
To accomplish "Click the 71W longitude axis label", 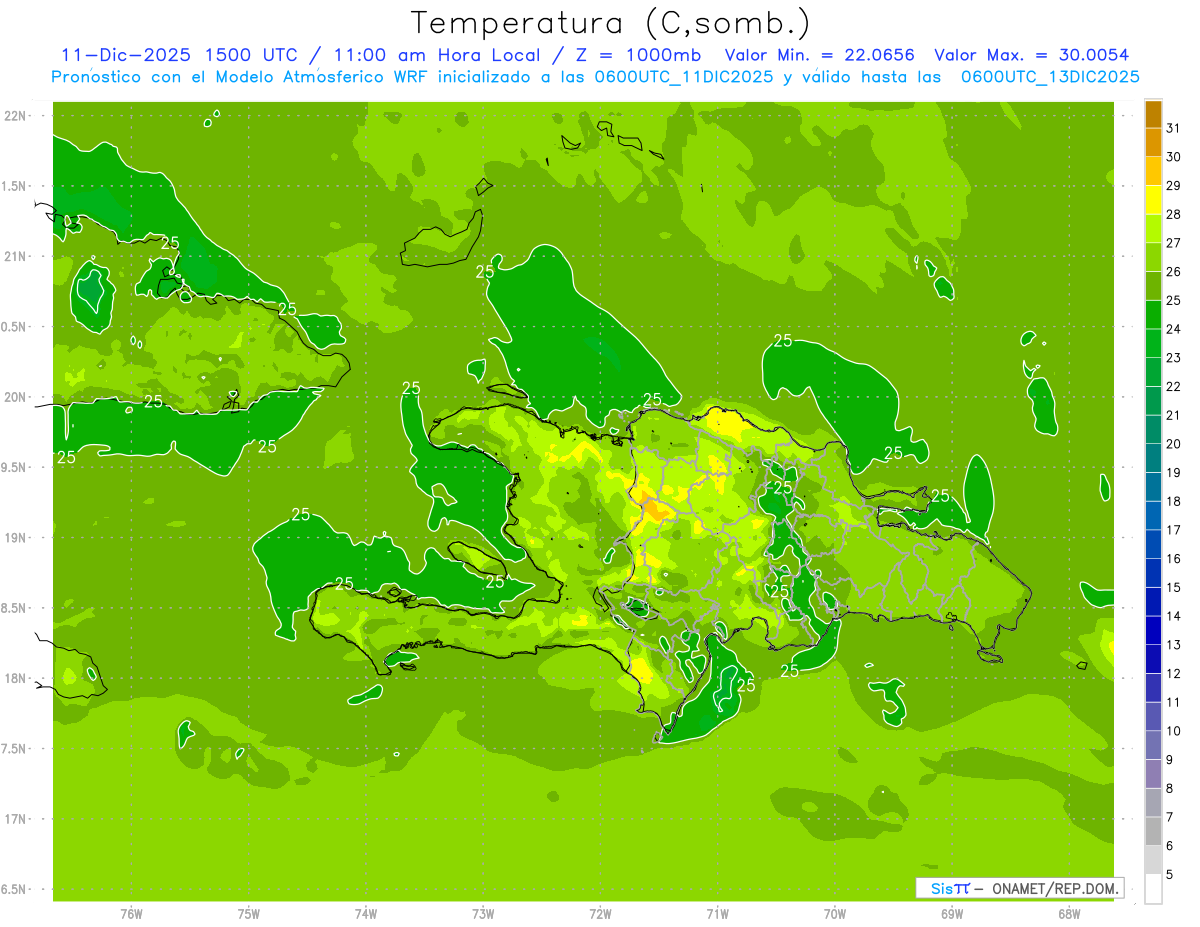I will click(x=717, y=914).
